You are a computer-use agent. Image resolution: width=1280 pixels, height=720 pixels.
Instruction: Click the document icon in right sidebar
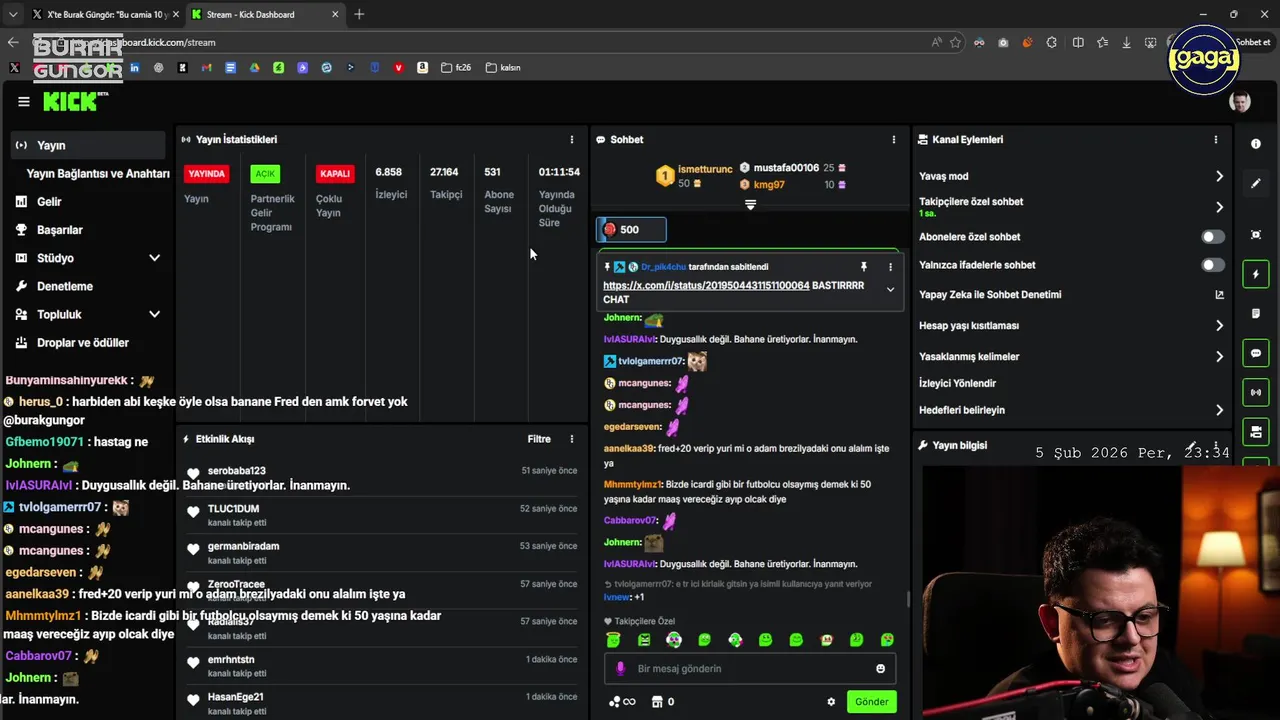pyautogui.click(x=1256, y=314)
